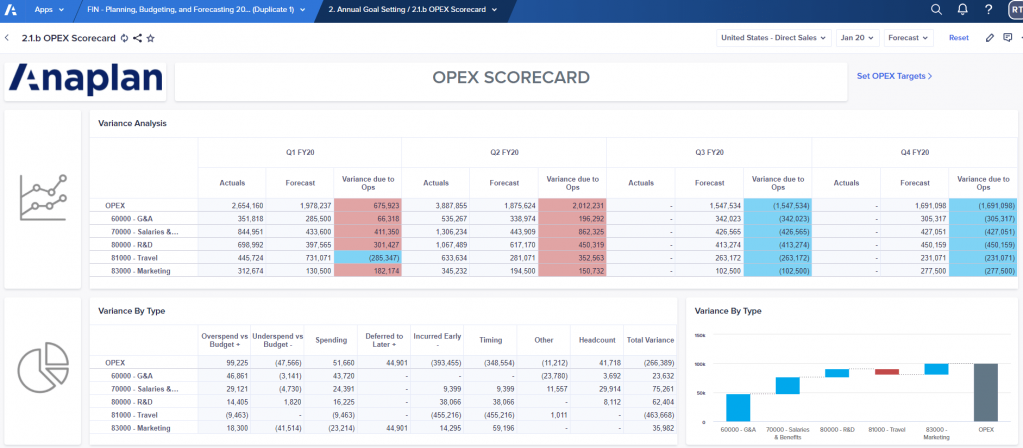Screen dimensions: 1023x448
Task: Click the Total Variance column header
Action: coord(650,340)
